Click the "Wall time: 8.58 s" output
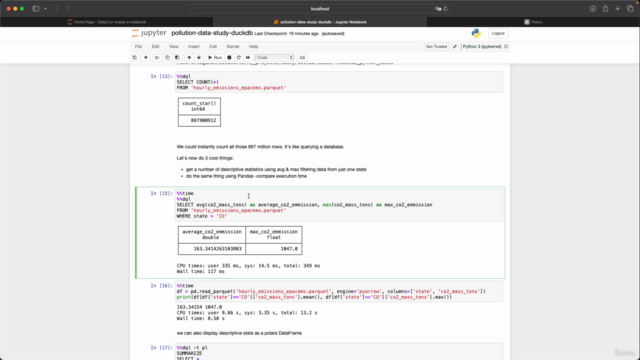The width and height of the screenshot is (640, 360). click(x=200, y=318)
